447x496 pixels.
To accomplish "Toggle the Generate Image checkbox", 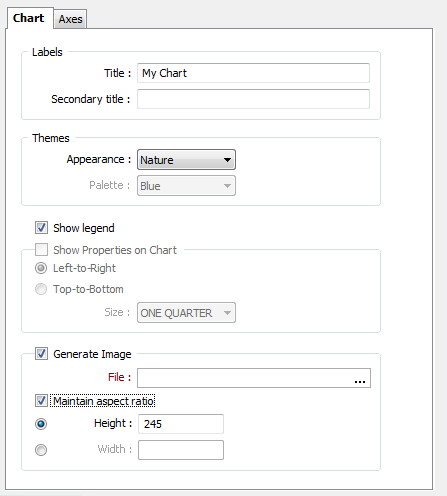I will (x=41, y=354).
